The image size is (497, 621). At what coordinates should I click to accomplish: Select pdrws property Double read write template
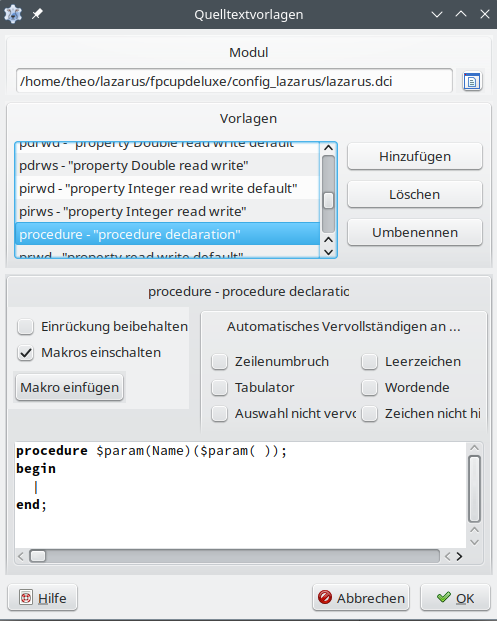(x=167, y=166)
